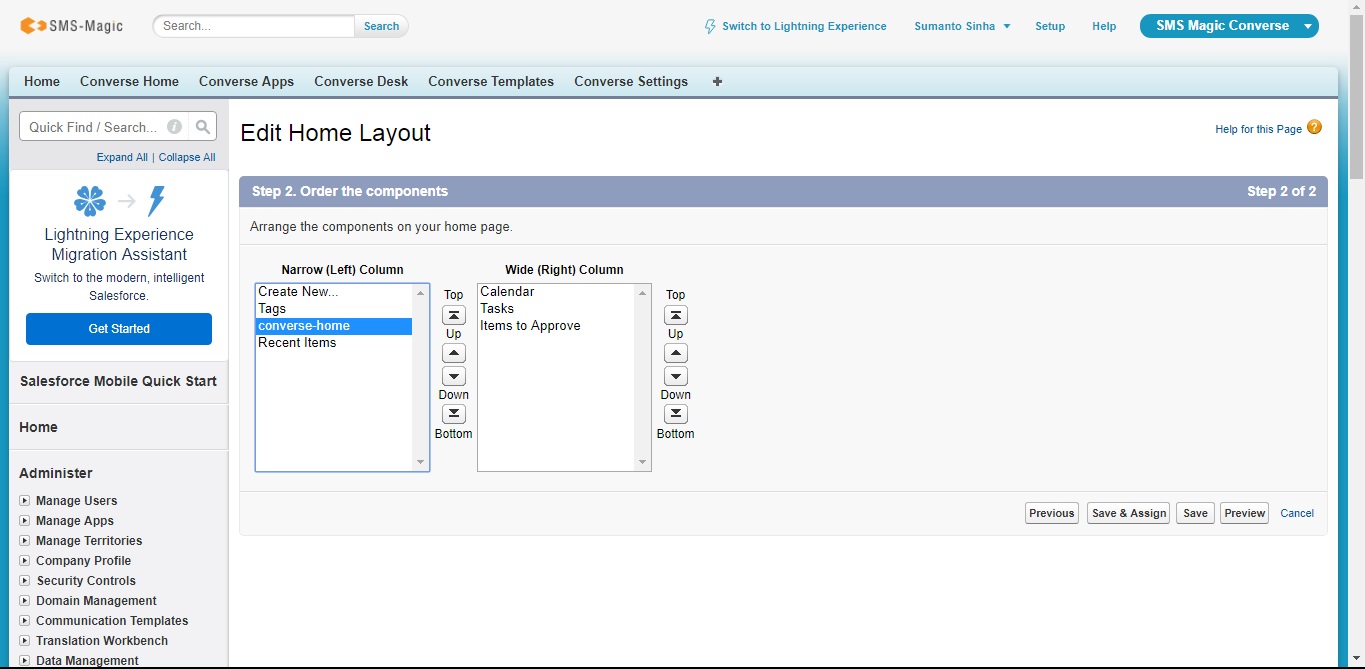This screenshot has height=669, width=1365.
Task: Click the header Search button
Action: pos(381,26)
